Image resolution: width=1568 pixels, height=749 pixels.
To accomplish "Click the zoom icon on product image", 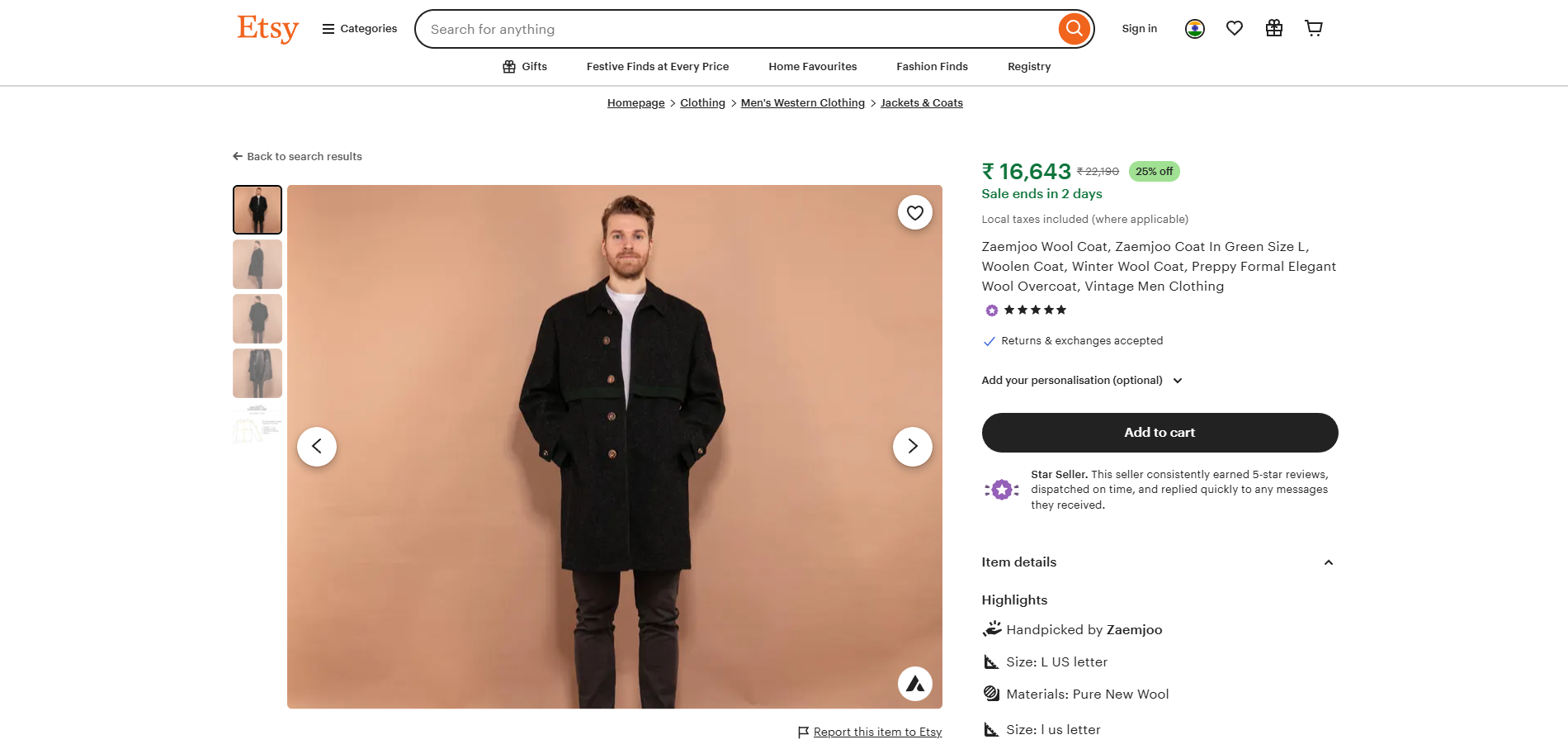I will click(914, 684).
